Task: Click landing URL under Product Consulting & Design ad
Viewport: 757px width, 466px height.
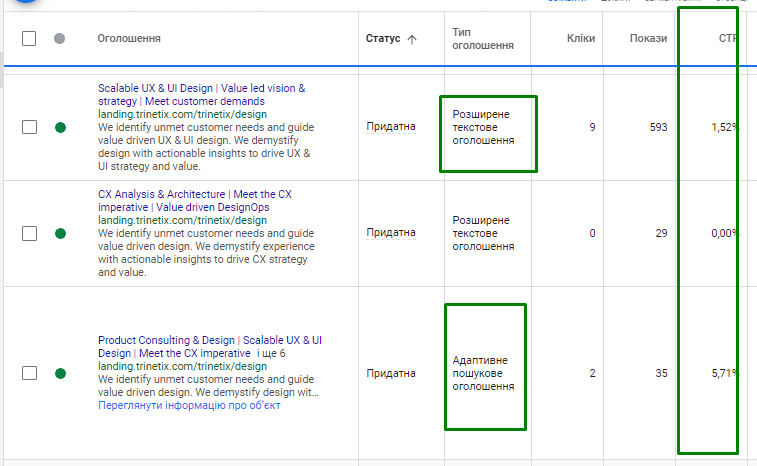Action: pyautogui.click(x=182, y=366)
